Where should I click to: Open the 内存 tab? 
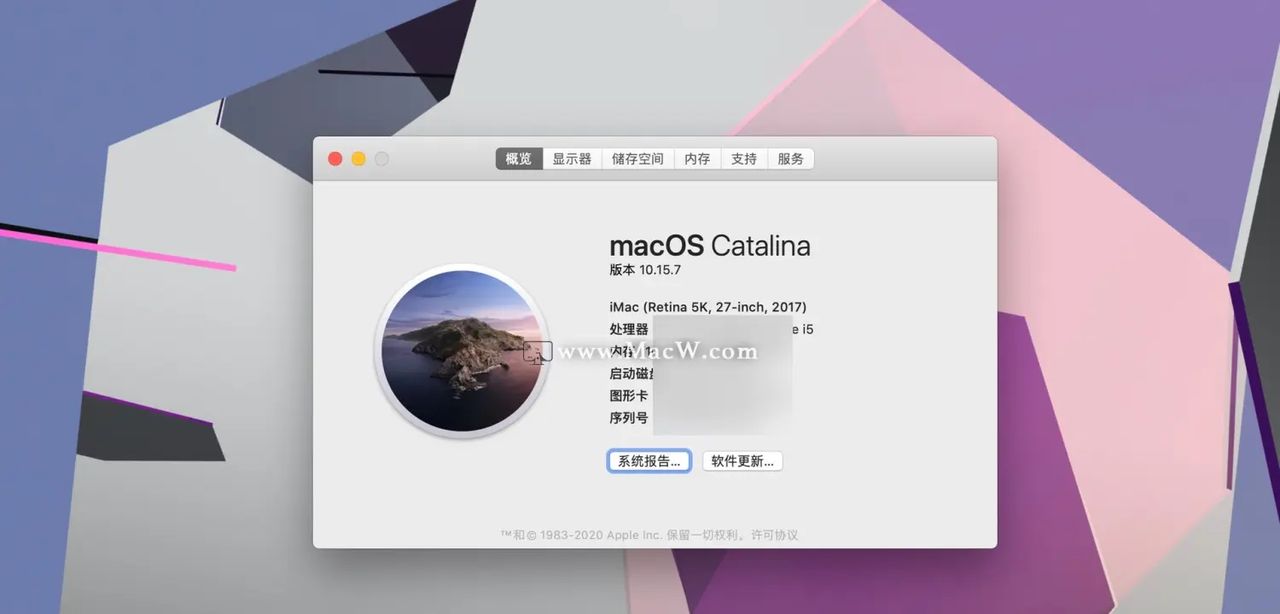pos(697,159)
